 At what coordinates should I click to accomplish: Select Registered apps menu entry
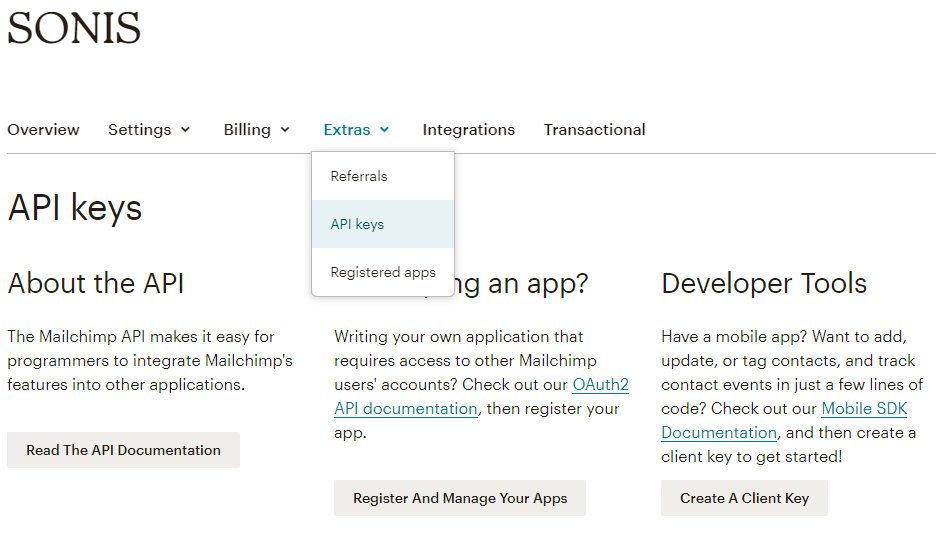point(383,272)
